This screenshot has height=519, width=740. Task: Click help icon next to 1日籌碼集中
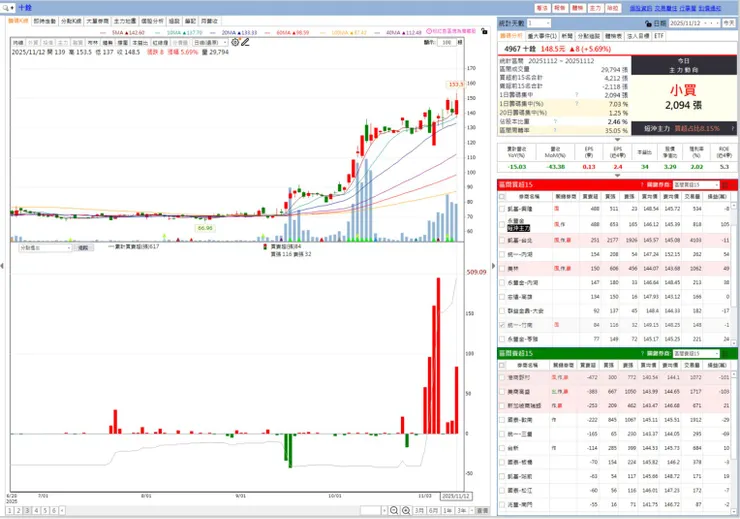click(x=577, y=95)
